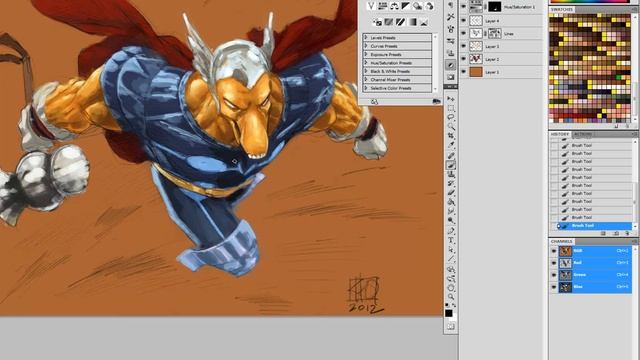Select the Line shape tool
640x360 pixels.
coord(451,259)
